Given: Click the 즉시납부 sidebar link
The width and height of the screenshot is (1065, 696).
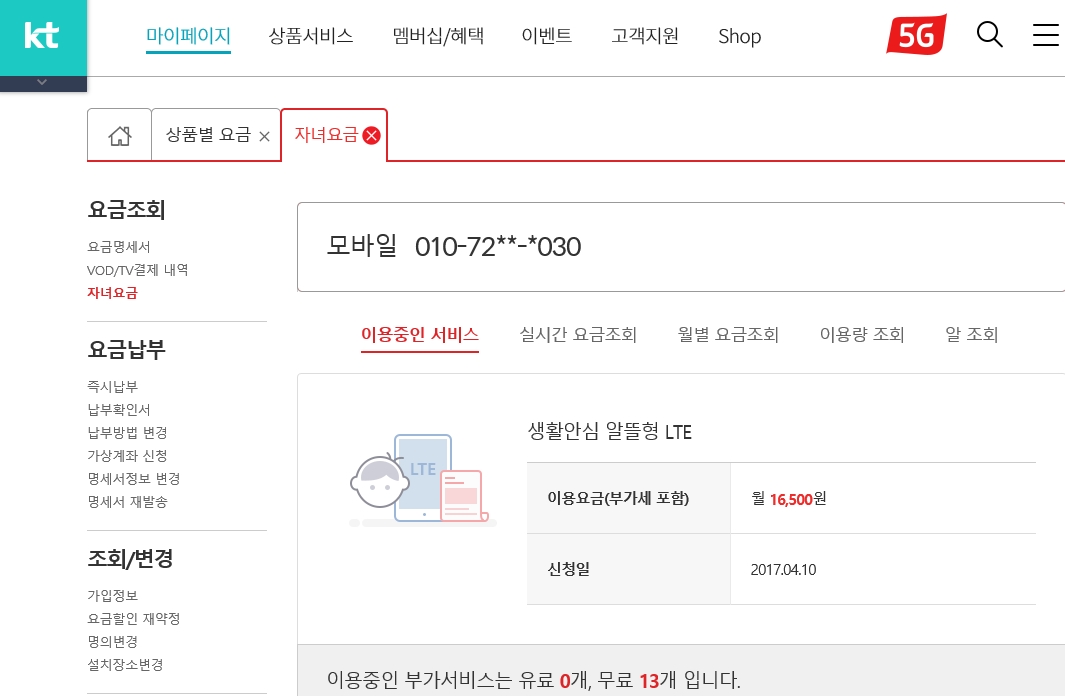Looking at the screenshot, I should (x=112, y=386).
